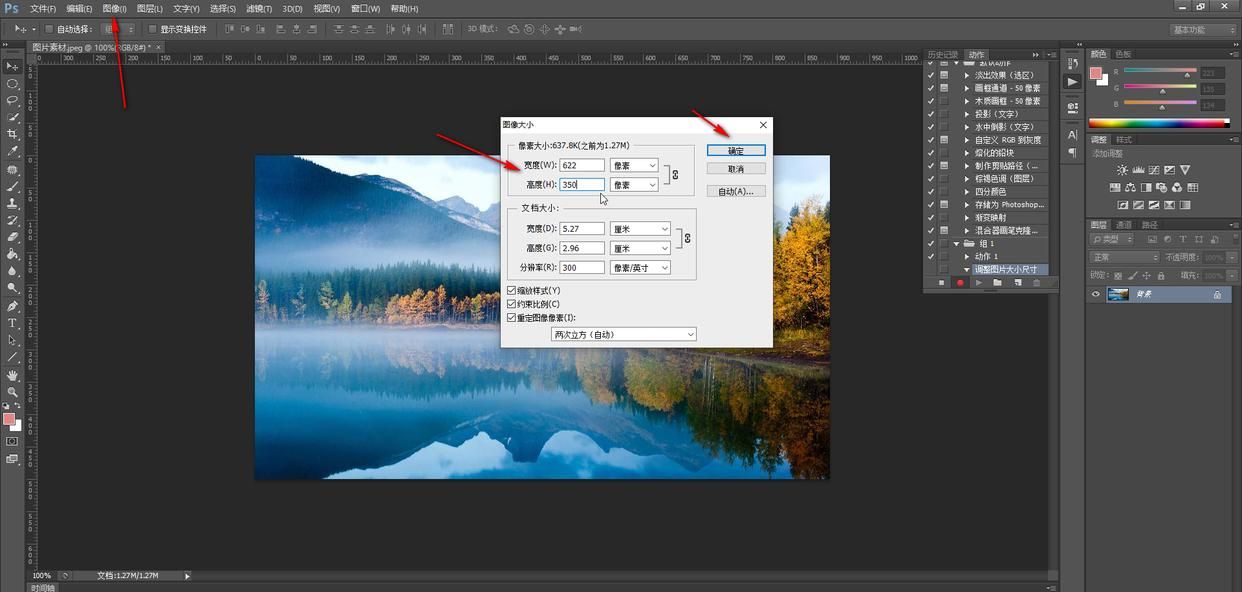Image resolution: width=1242 pixels, height=592 pixels.
Task: Open the 图像(I) menu
Action: click(x=114, y=9)
